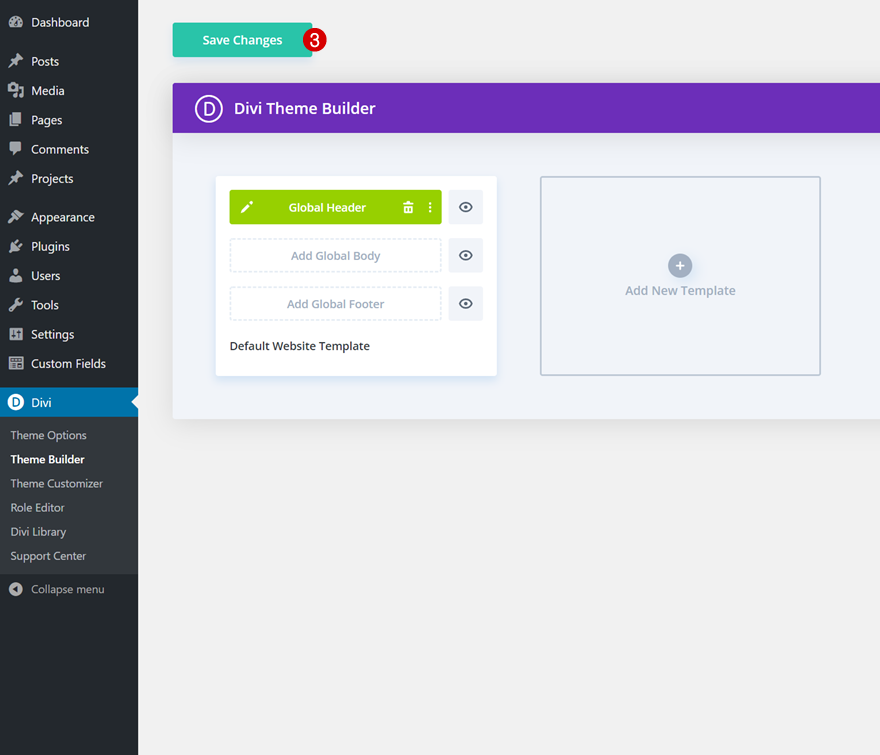The height and width of the screenshot is (755, 880).
Task: Click Divi Theme Builder heading
Action: click(x=304, y=108)
